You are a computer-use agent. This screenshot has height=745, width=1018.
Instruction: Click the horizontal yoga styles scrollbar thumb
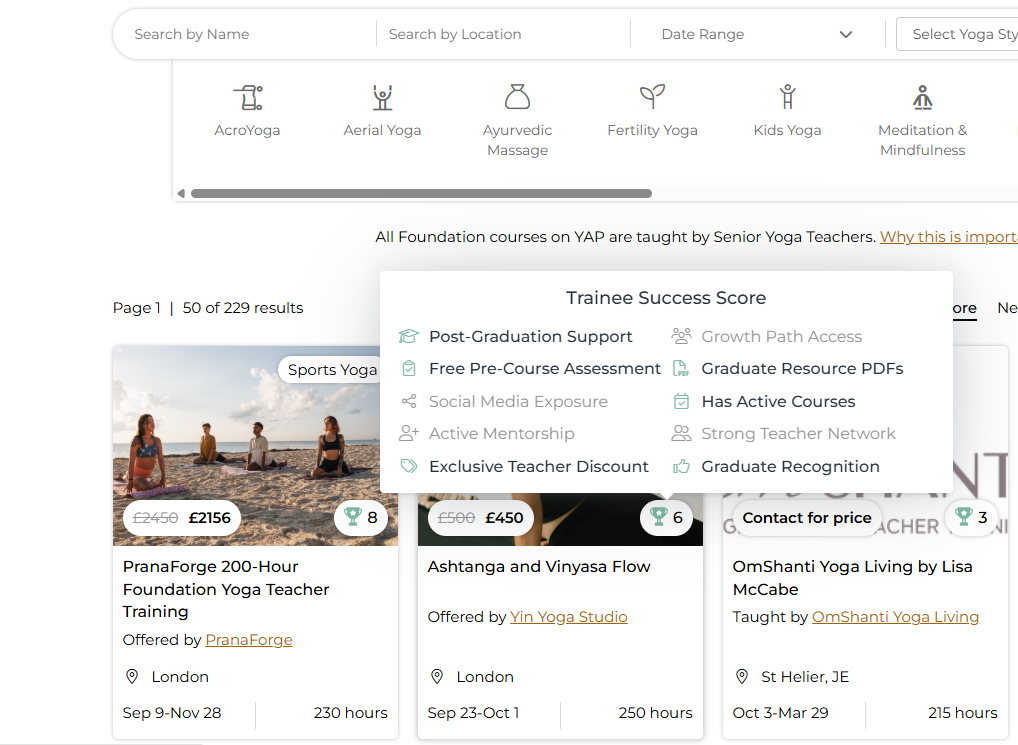click(x=421, y=193)
